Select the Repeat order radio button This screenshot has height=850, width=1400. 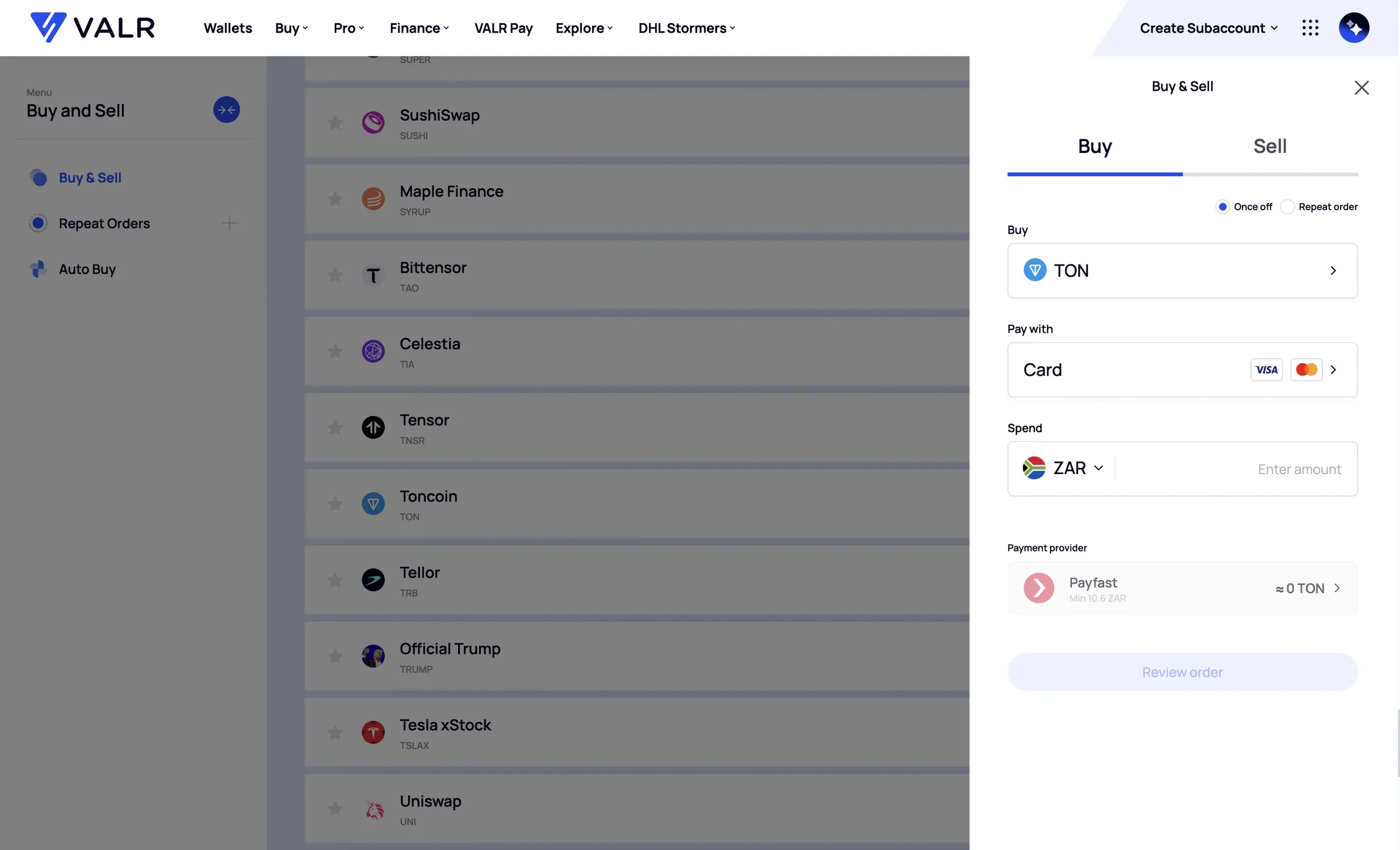click(x=1287, y=207)
